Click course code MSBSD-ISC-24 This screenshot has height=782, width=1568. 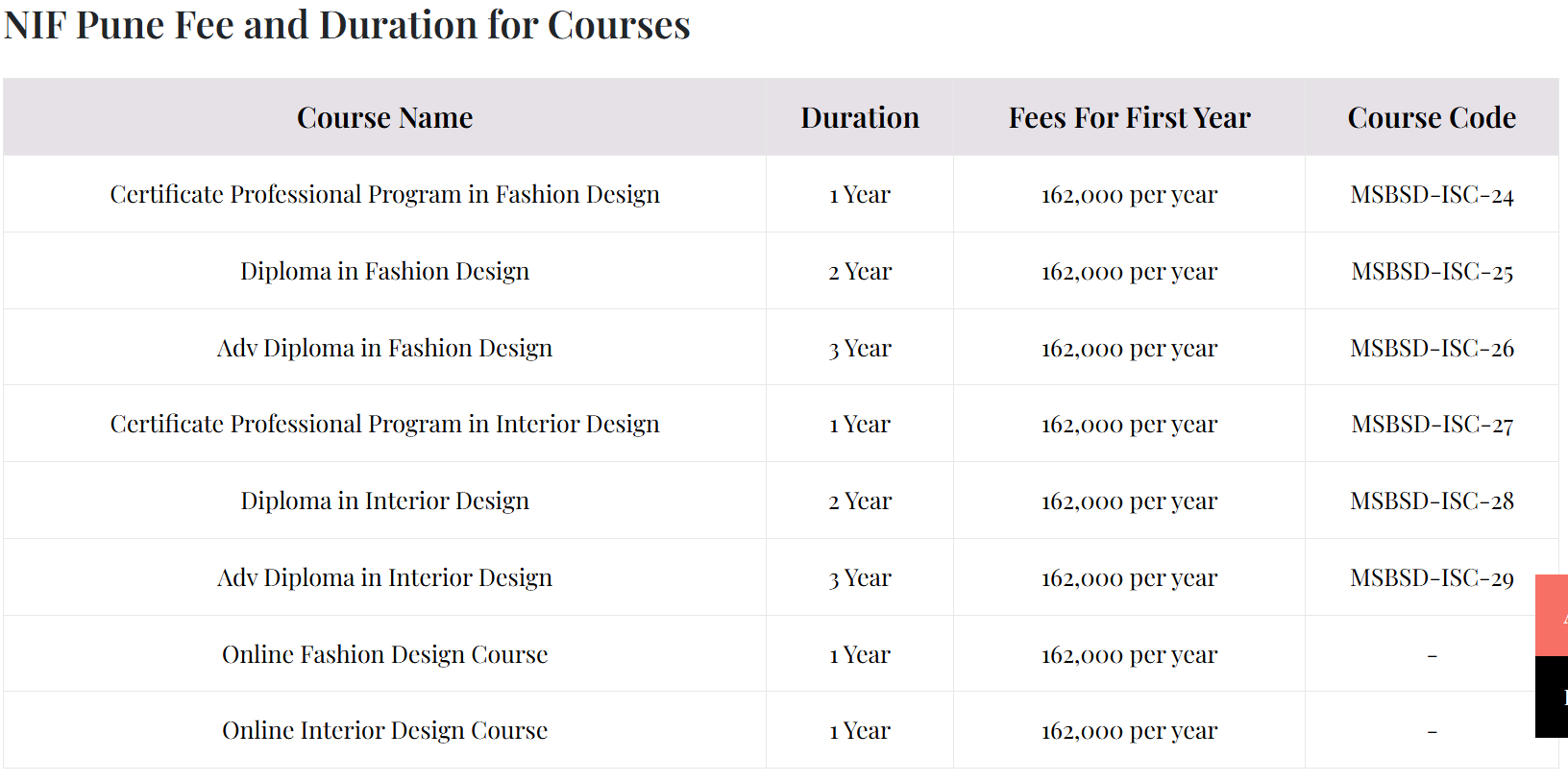click(1432, 195)
